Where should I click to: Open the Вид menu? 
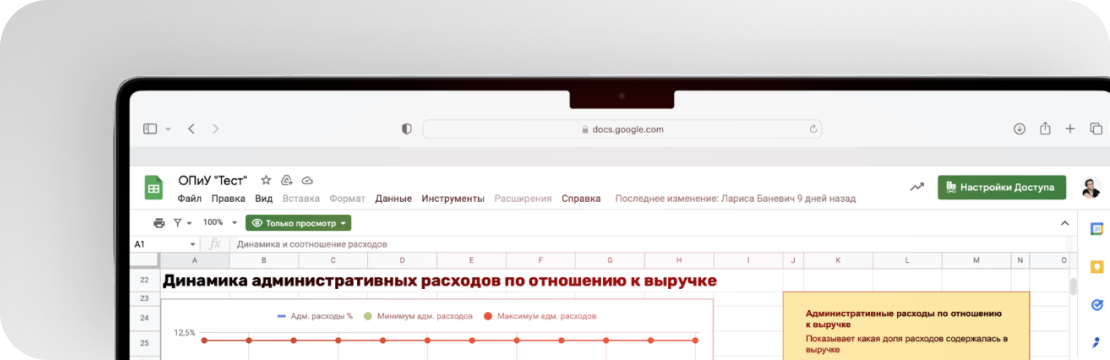click(263, 199)
